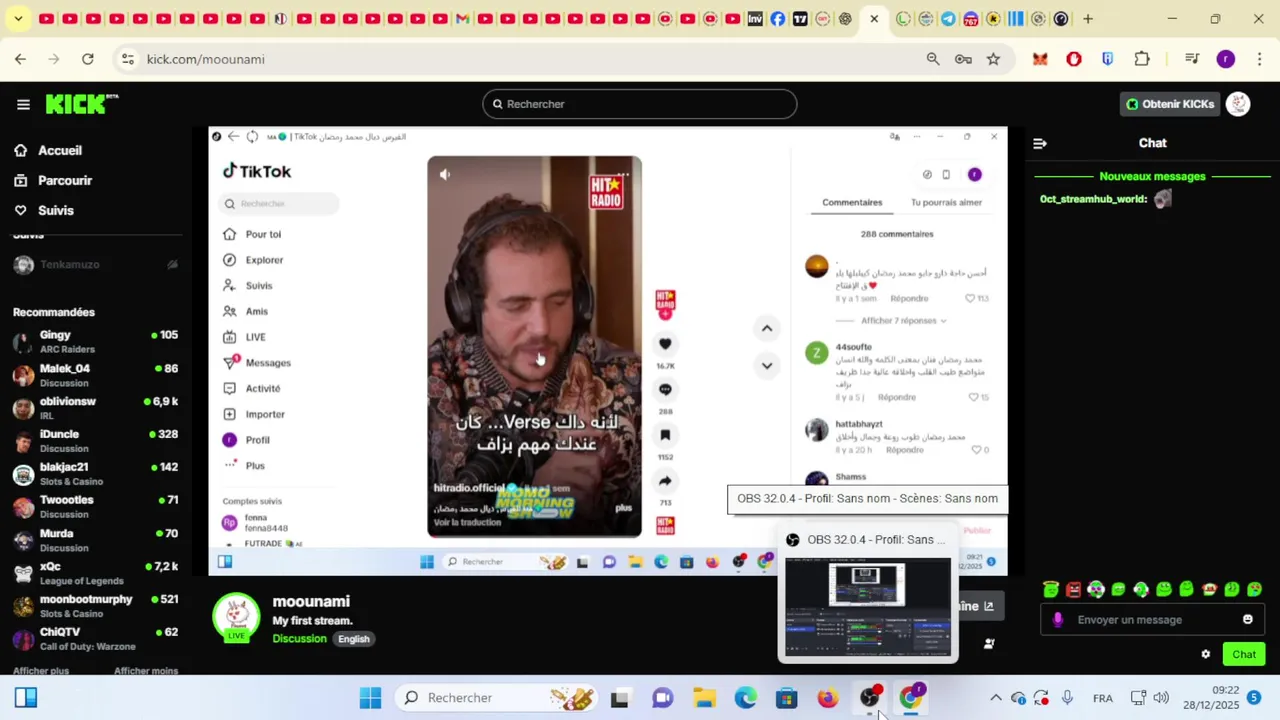Open MetaMask fox extension

click(x=1040, y=59)
